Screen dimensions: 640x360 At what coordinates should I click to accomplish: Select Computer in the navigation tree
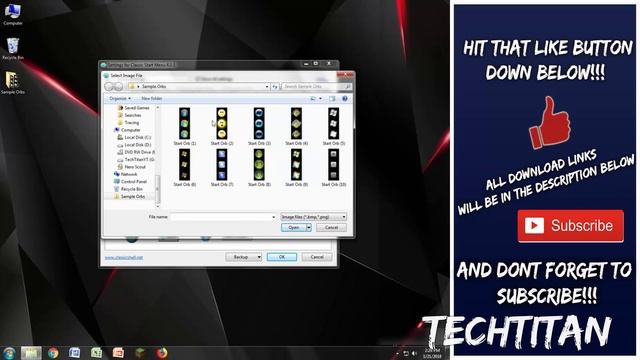point(127,130)
